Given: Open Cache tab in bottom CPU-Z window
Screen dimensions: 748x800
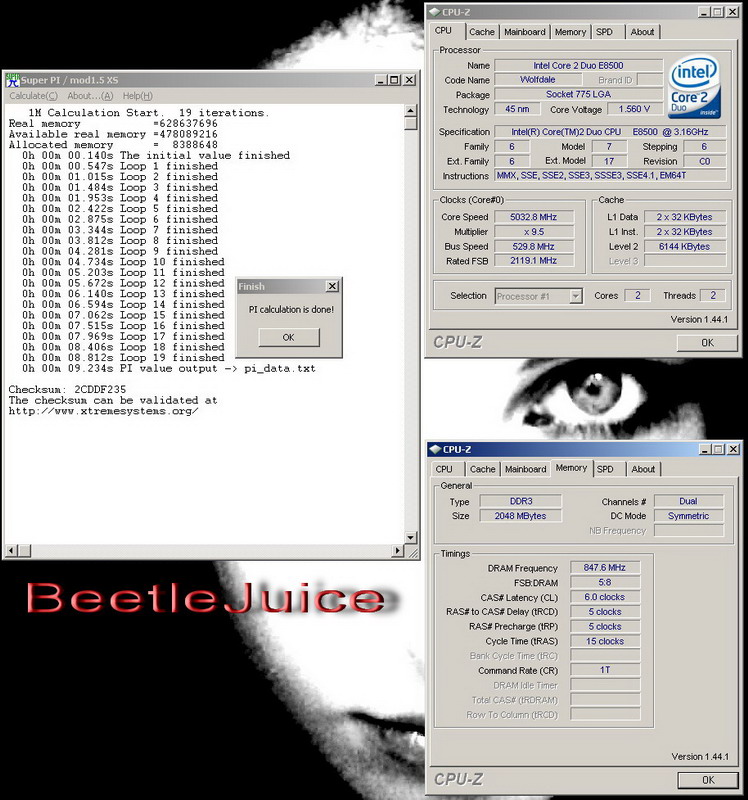Looking at the screenshot, I should coord(483,469).
